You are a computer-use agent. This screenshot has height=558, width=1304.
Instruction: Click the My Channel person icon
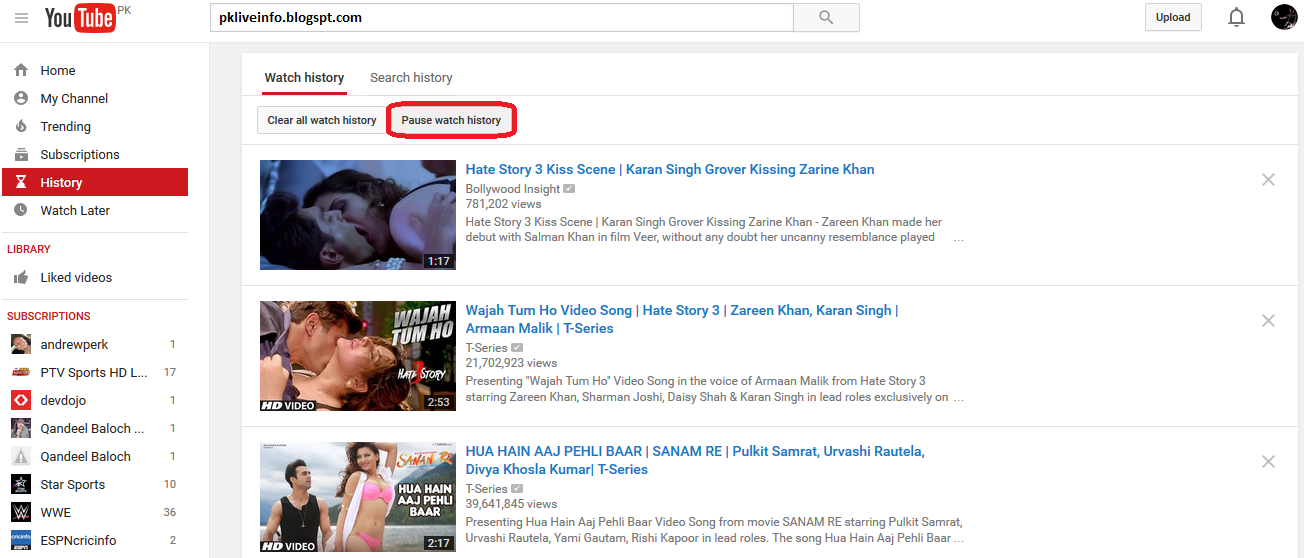click(x=21, y=98)
